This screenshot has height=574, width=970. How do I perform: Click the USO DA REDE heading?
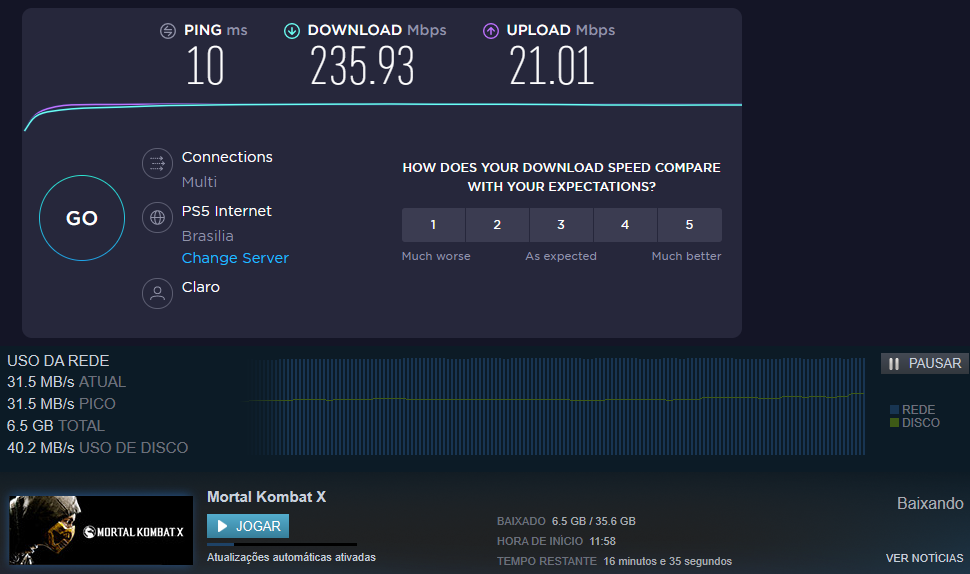coord(58,361)
